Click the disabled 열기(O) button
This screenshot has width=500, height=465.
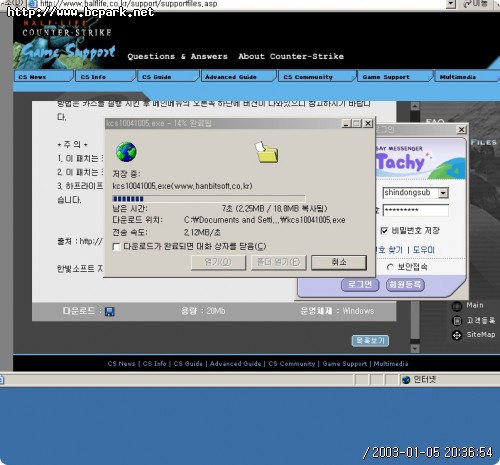218,262
